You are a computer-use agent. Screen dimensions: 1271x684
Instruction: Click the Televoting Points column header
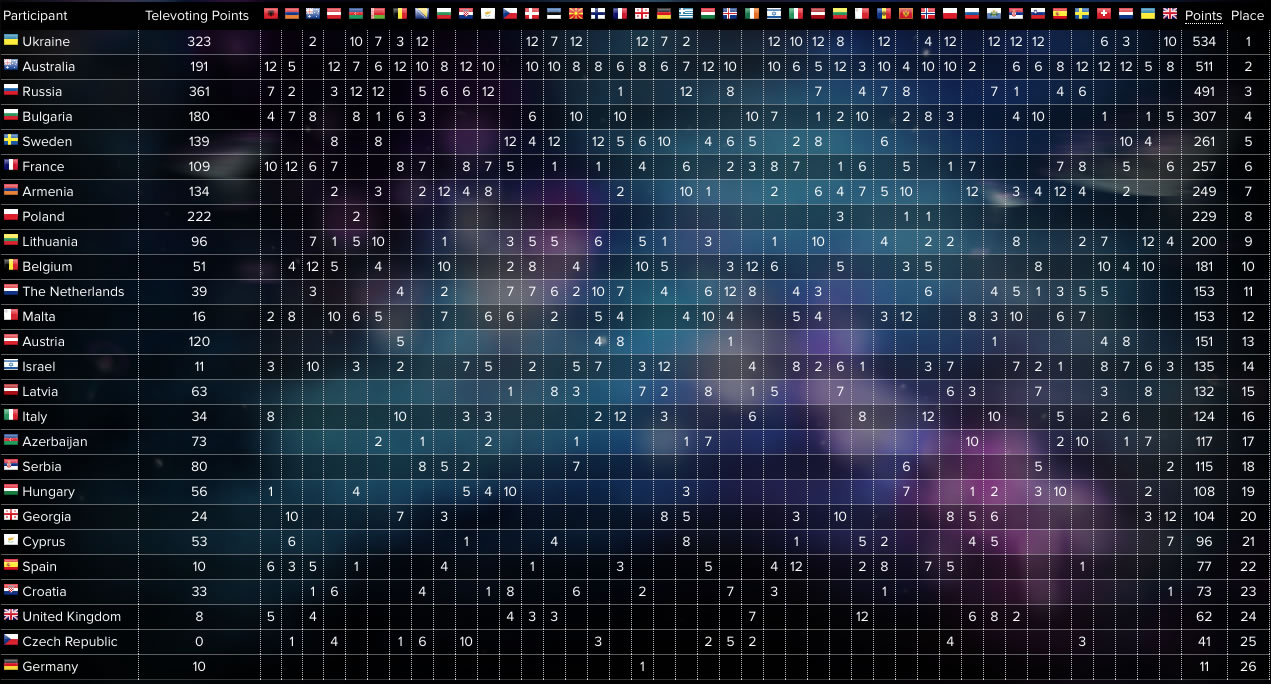[x=197, y=15]
